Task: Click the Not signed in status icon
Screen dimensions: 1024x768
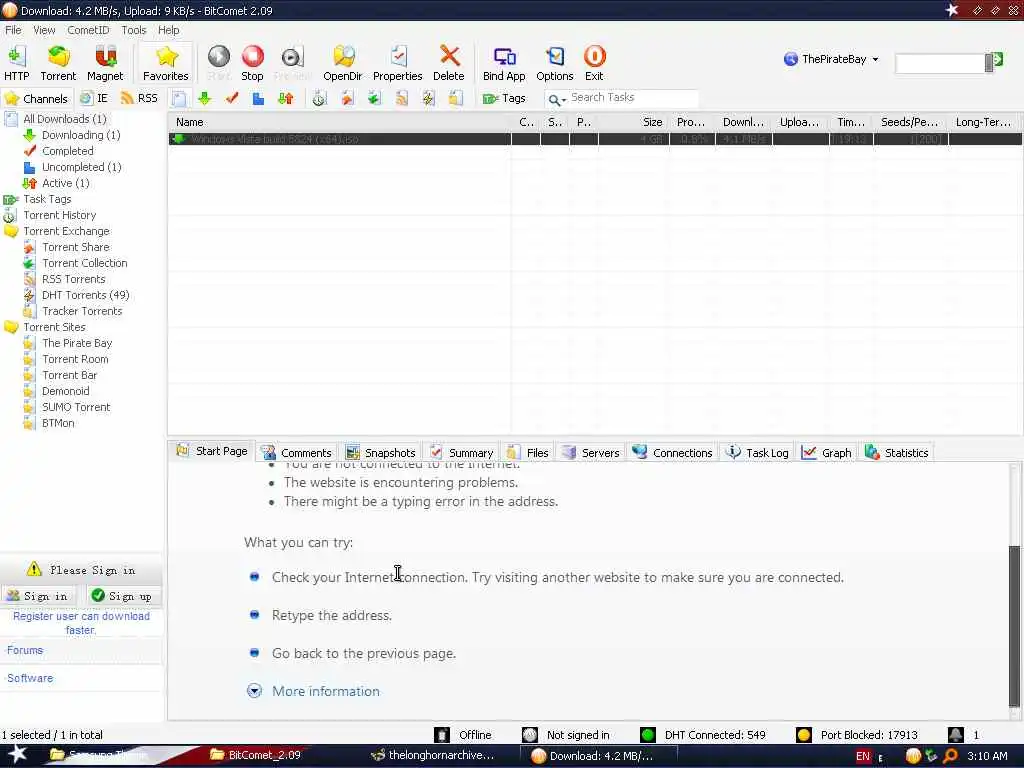Action: pyautogui.click(x=530, y=735)
